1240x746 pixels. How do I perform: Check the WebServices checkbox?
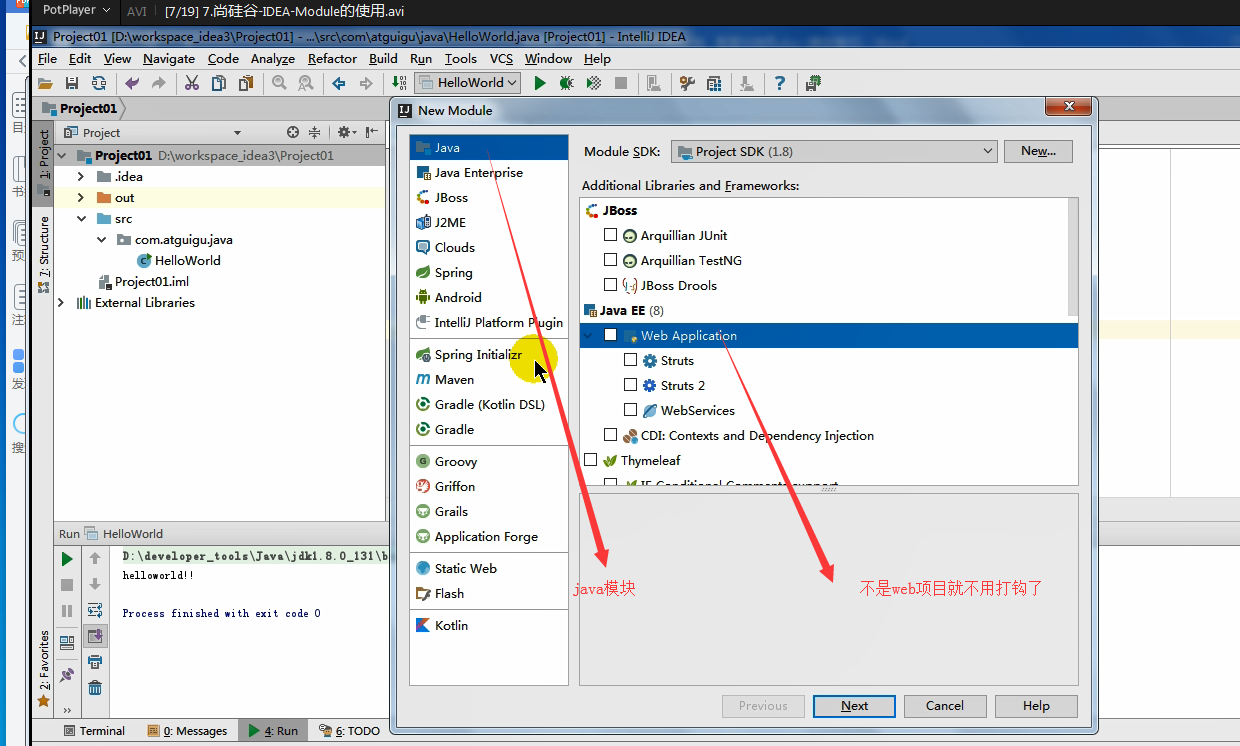(x=630, y=410)
